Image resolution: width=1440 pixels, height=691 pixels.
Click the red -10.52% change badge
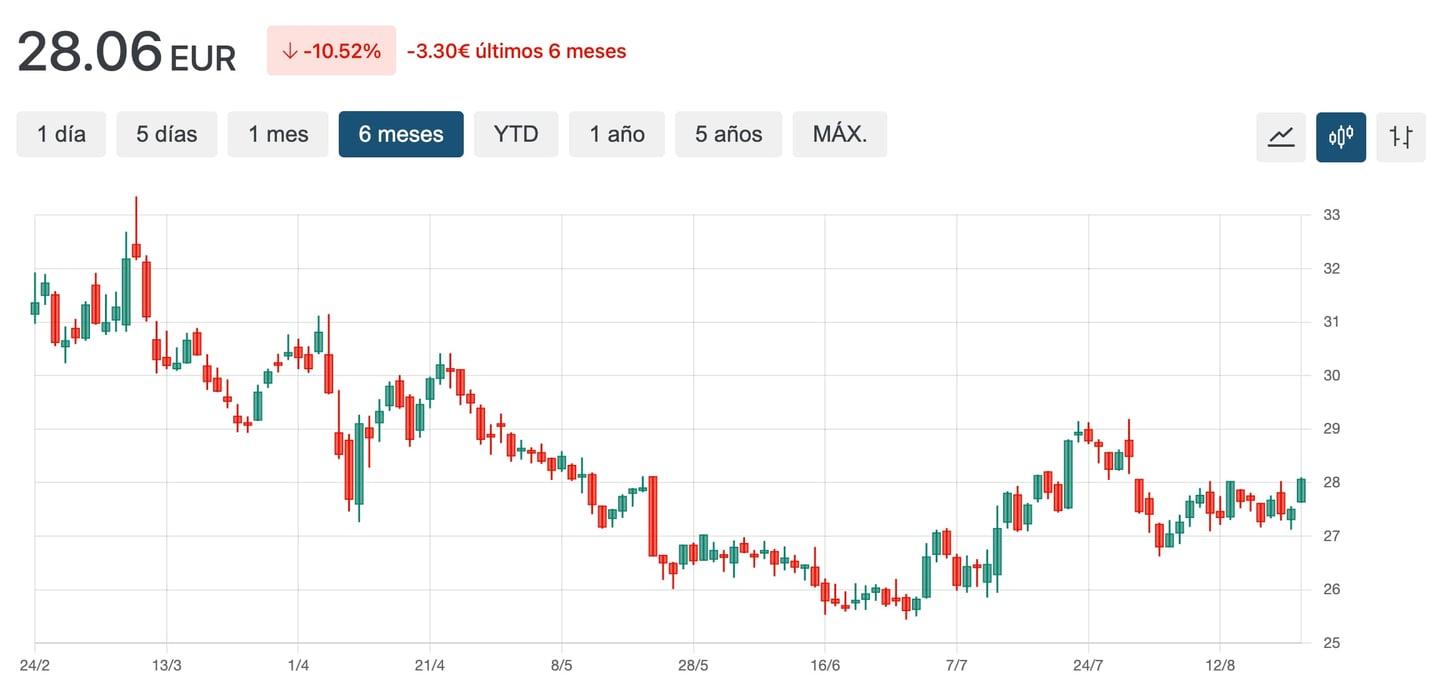[331, 51]
